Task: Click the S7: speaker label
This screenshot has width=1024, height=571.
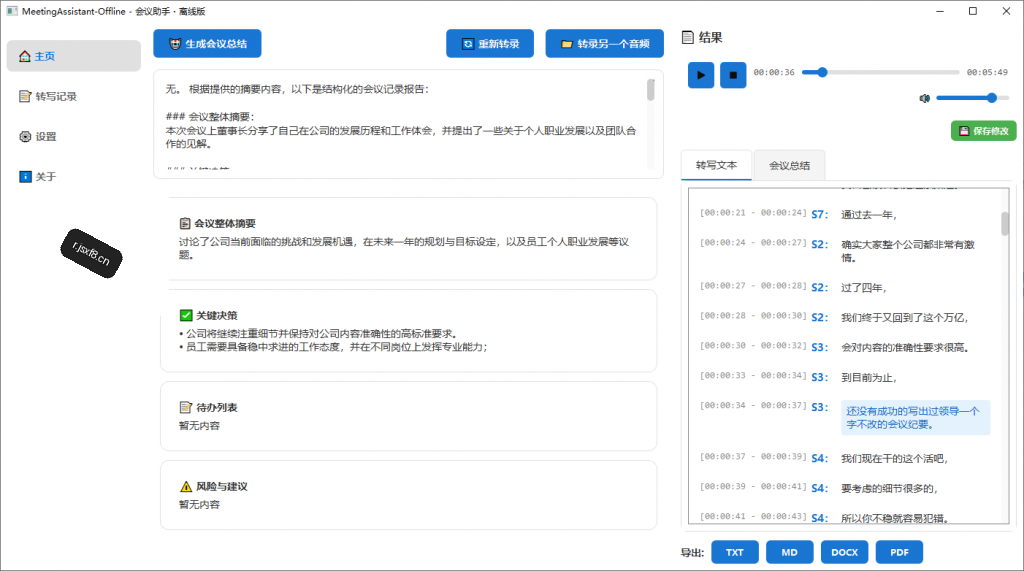Action: point(820,214)
